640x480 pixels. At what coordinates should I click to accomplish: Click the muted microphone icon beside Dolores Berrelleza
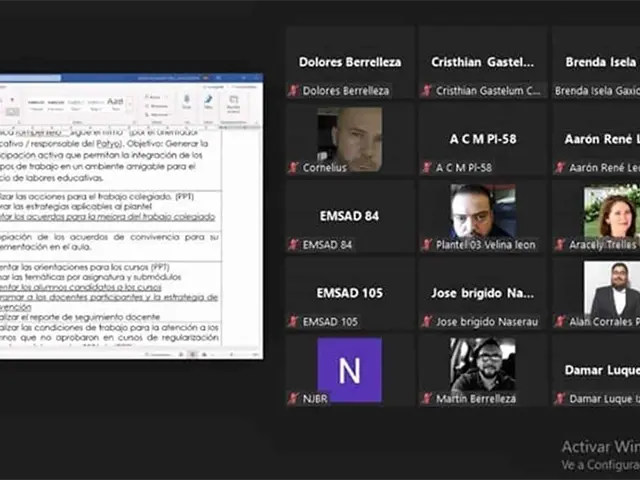point(294,90)
